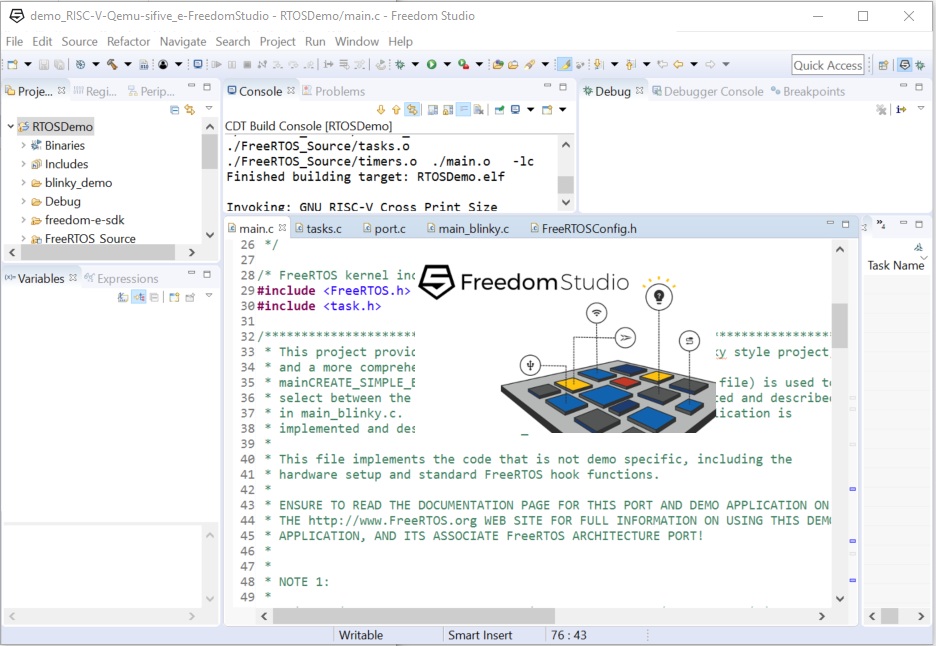The height and width of the screenshot is (646, 936).
Task: Click Show Type Names icon in Variables
Action: coord(123,297)
